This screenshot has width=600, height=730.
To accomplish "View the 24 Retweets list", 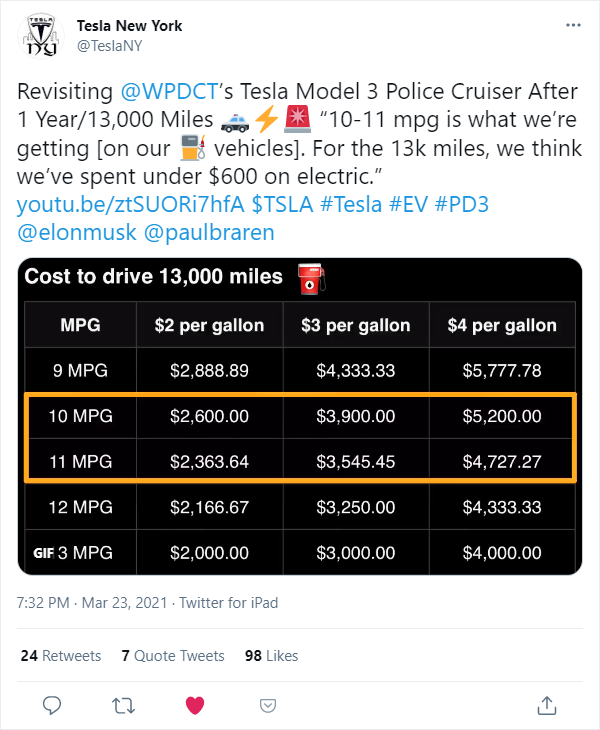I will [61, 656].
